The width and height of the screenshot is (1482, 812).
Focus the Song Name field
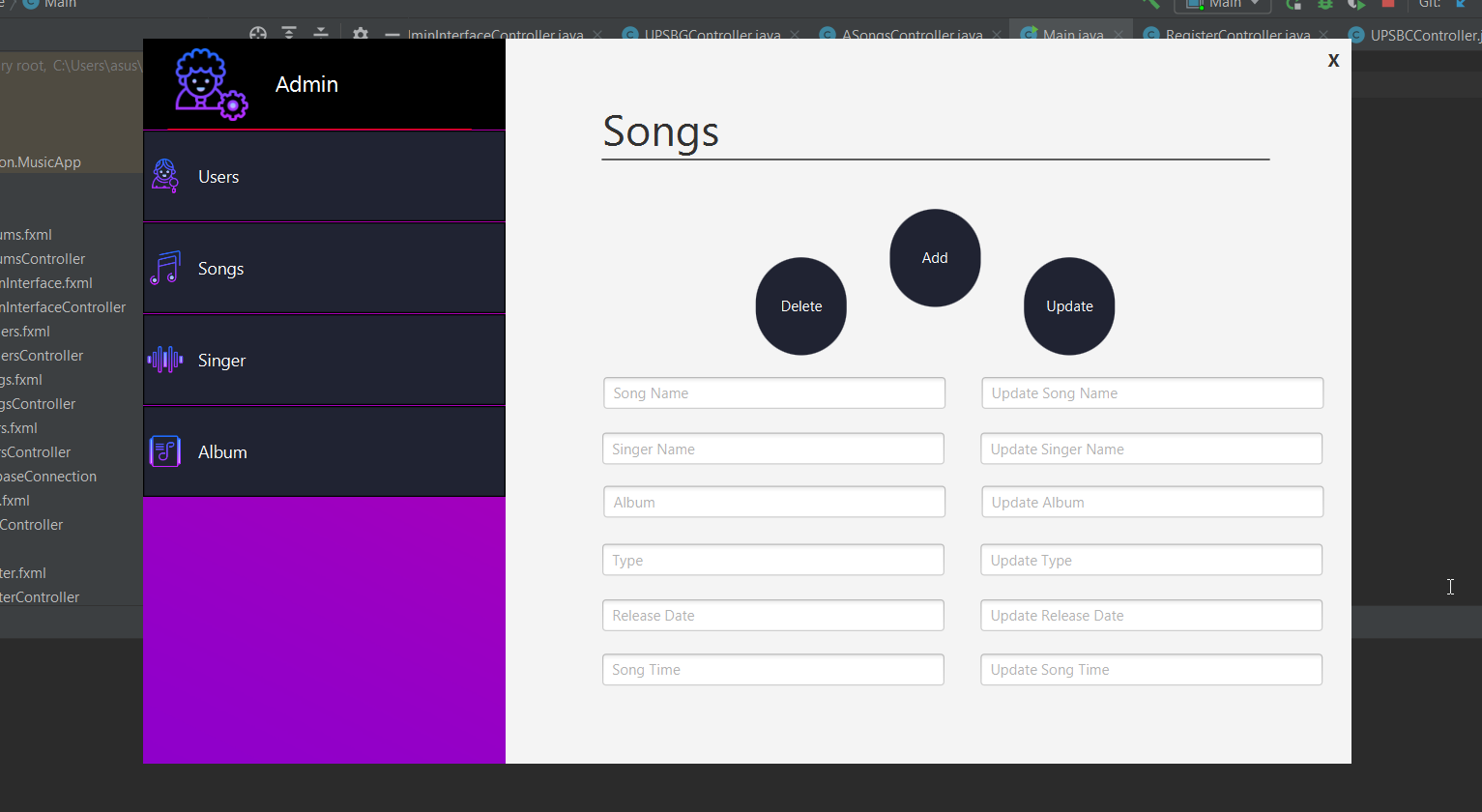pos(774,393)
